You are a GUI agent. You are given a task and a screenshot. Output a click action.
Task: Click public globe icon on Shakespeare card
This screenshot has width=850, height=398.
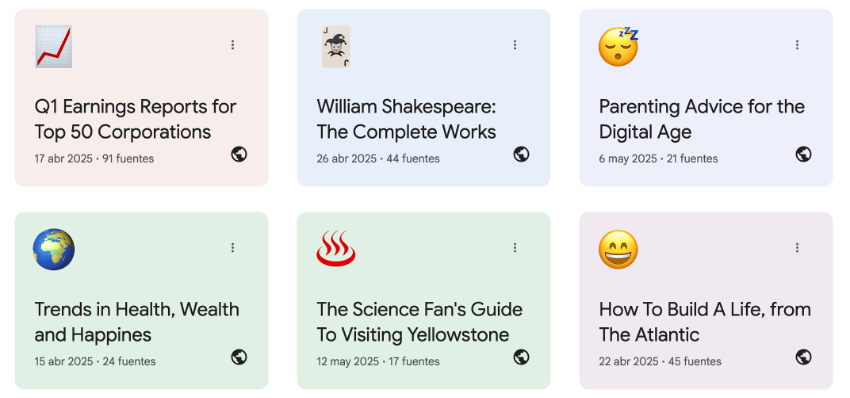point(521,155)
